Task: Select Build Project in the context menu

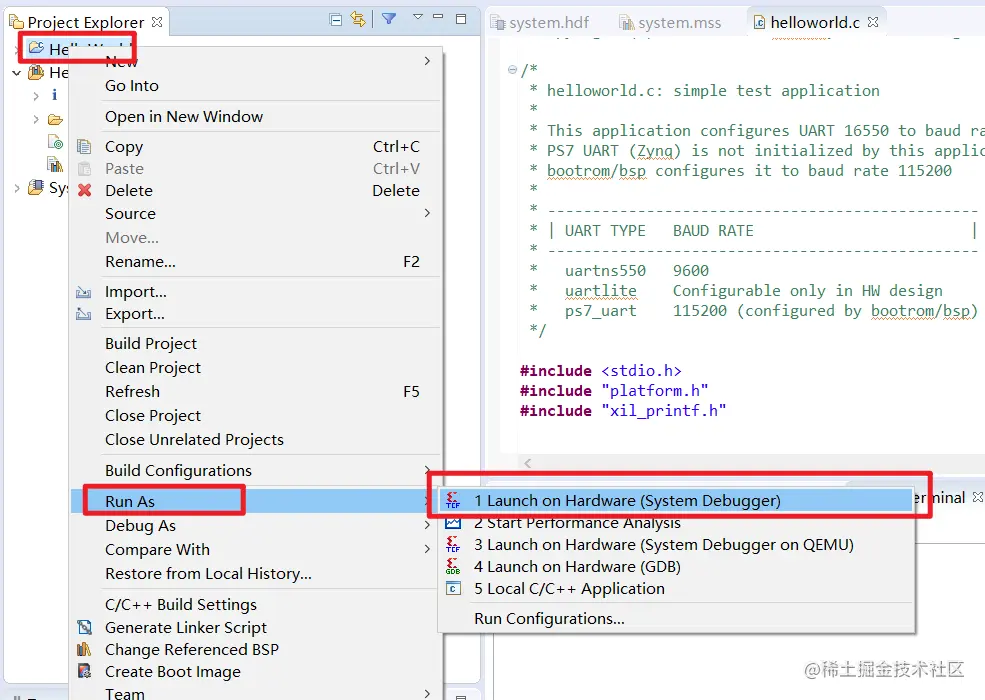Action: point(150,343)
